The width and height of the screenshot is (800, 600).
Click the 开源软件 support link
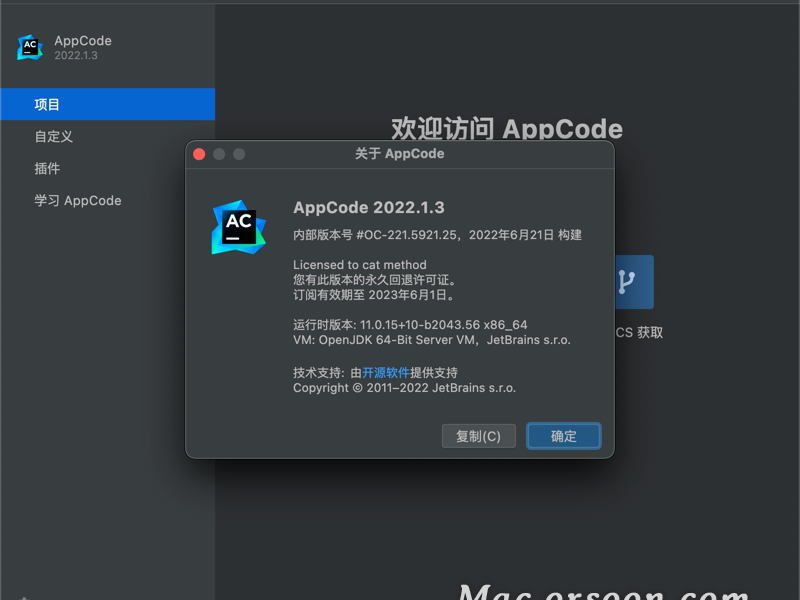(x=385, y=373)
